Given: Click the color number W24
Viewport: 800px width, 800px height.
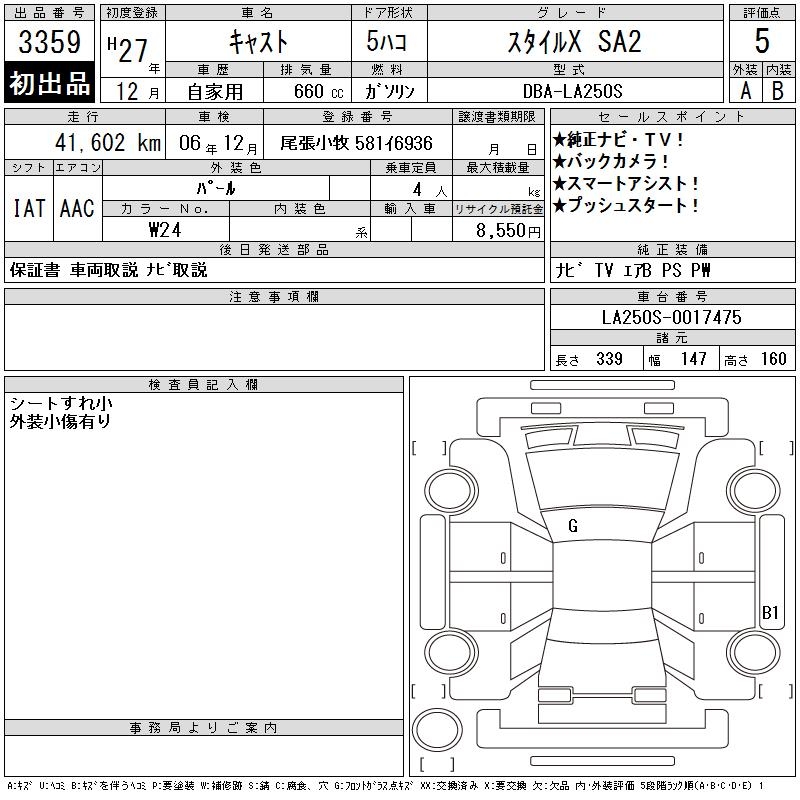Looking at the screenshot, I should [165, 230].
